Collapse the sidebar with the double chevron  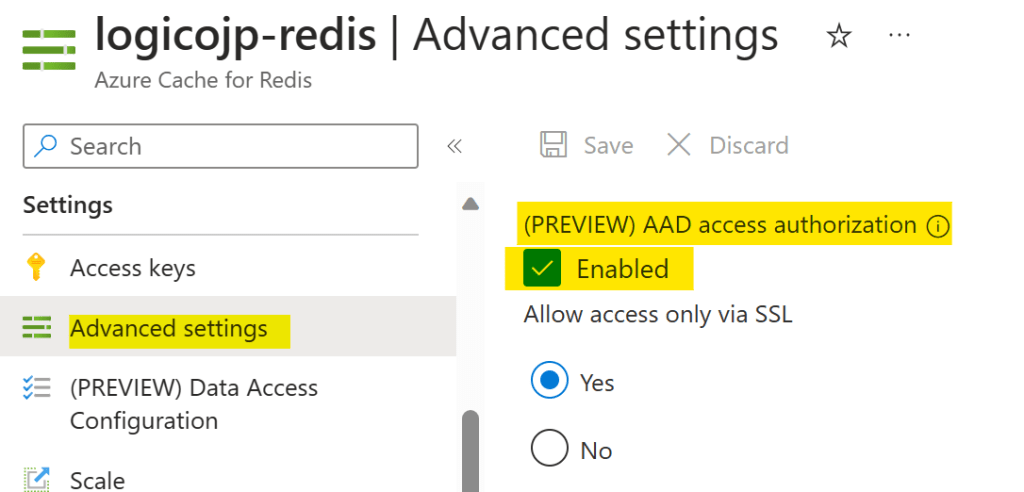tap(454, 146)
